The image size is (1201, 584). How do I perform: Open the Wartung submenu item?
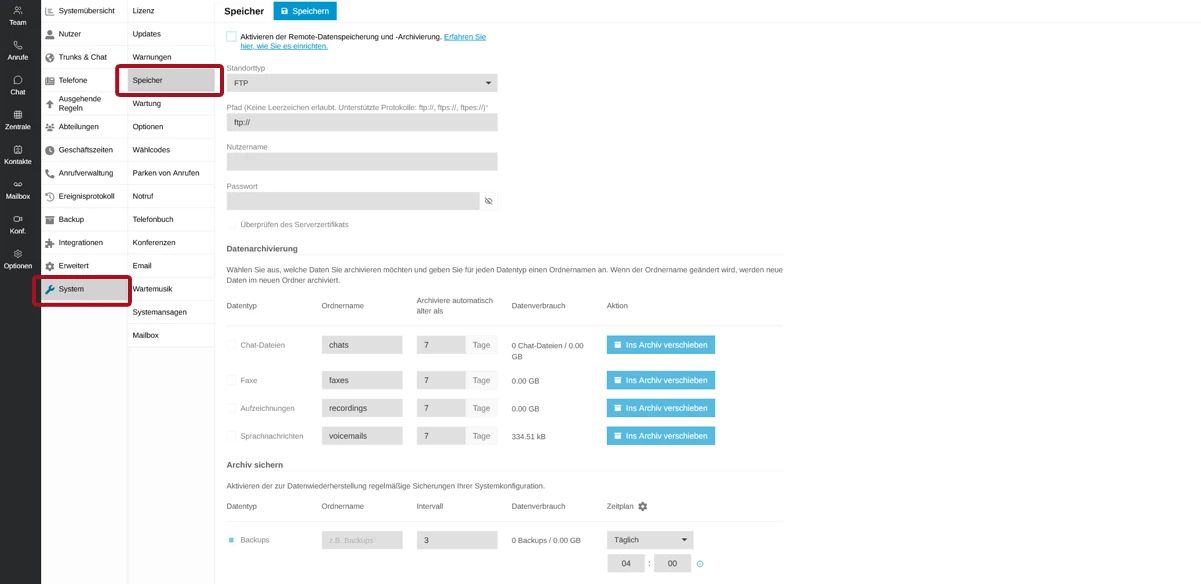click(171, 103)
